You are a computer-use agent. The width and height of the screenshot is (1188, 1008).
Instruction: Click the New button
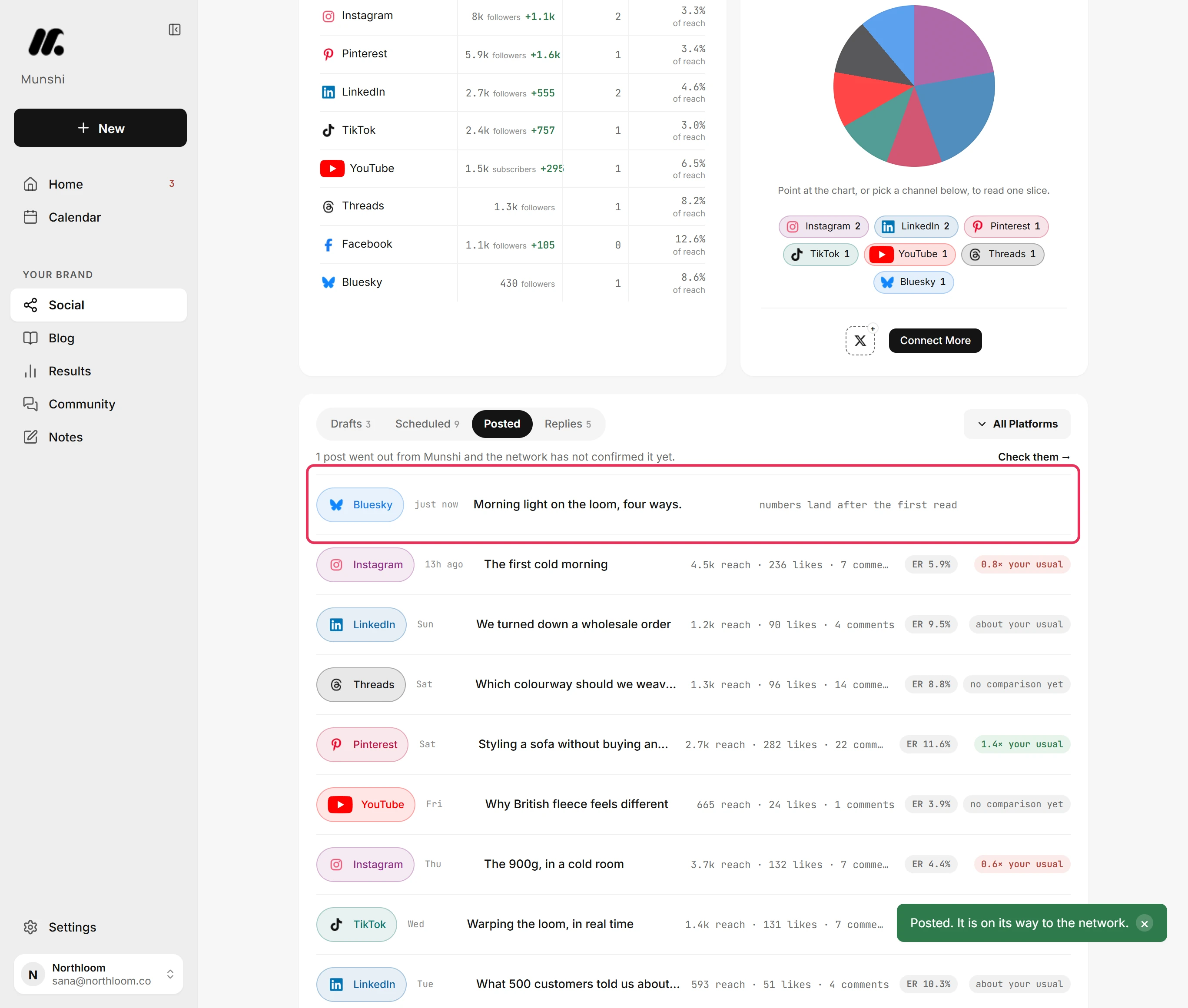(100, 128)
